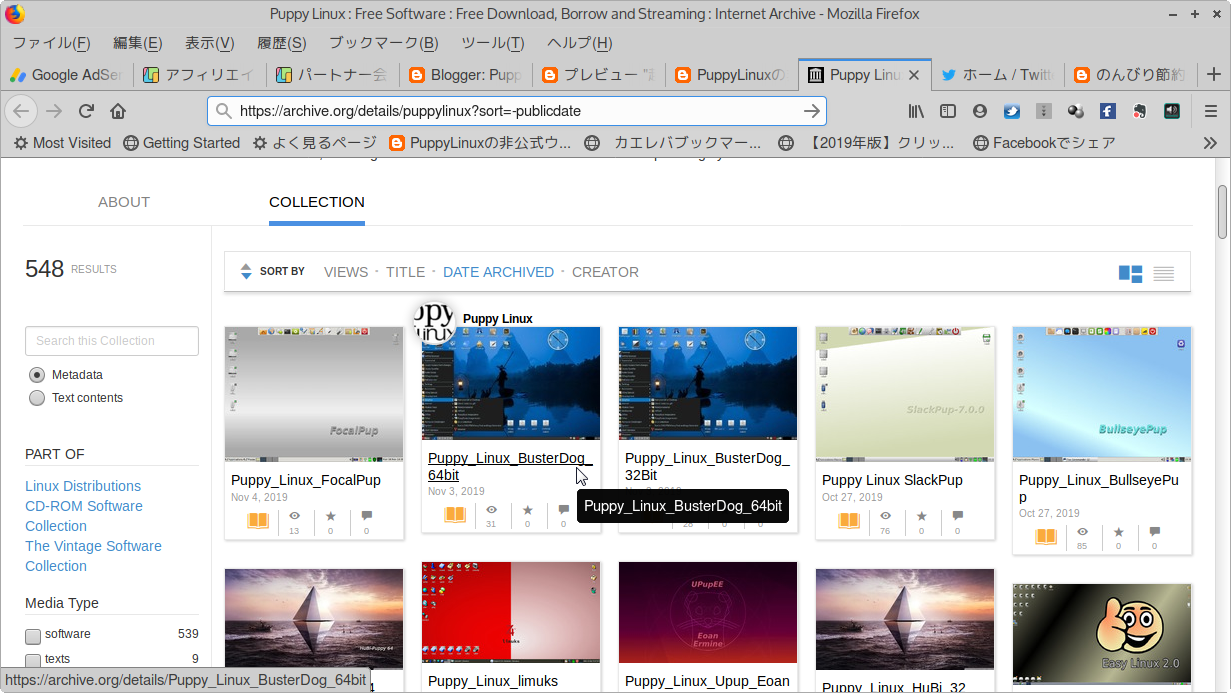Click favorites star on Puppy Linux SlackPup
1231x693 pixels.
(x=921, y=516)
